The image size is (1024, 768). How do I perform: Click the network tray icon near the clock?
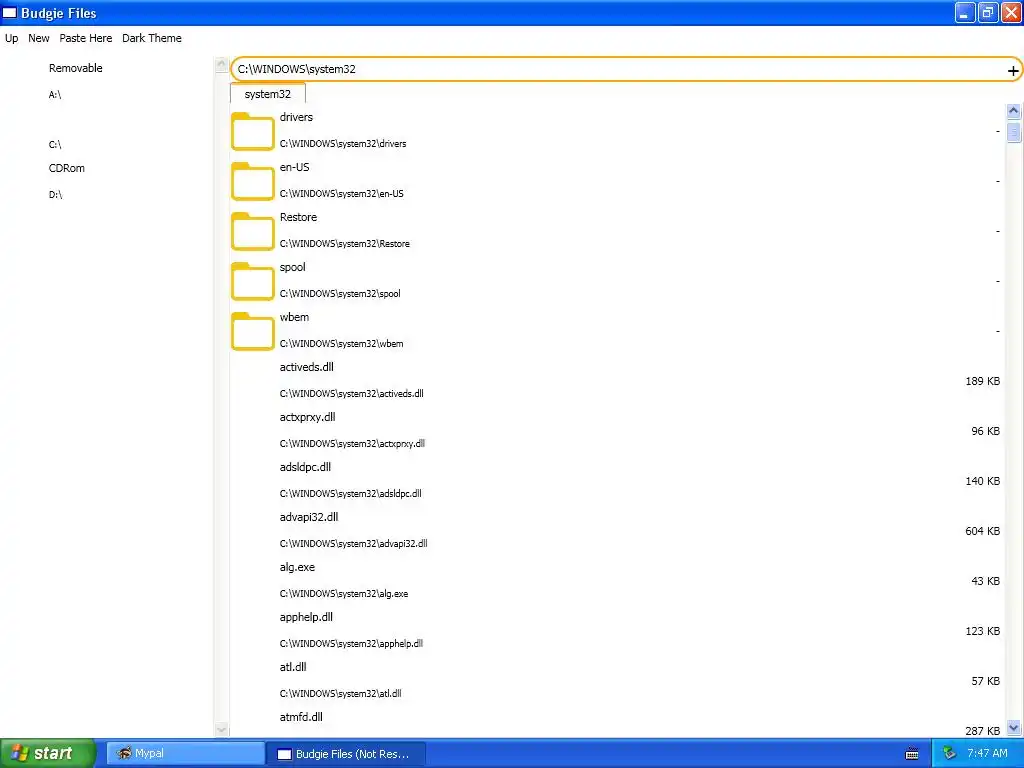click(x=950, y=754)
